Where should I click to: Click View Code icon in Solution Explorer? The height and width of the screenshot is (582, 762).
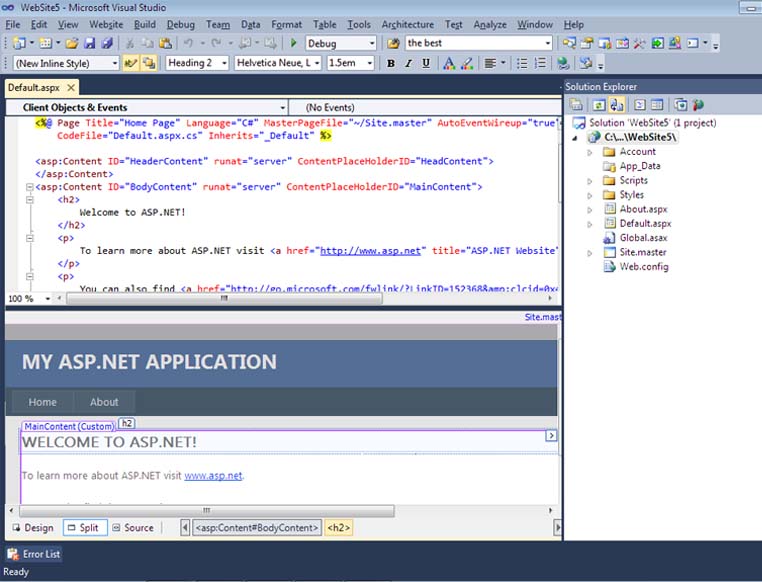(640, 104)
